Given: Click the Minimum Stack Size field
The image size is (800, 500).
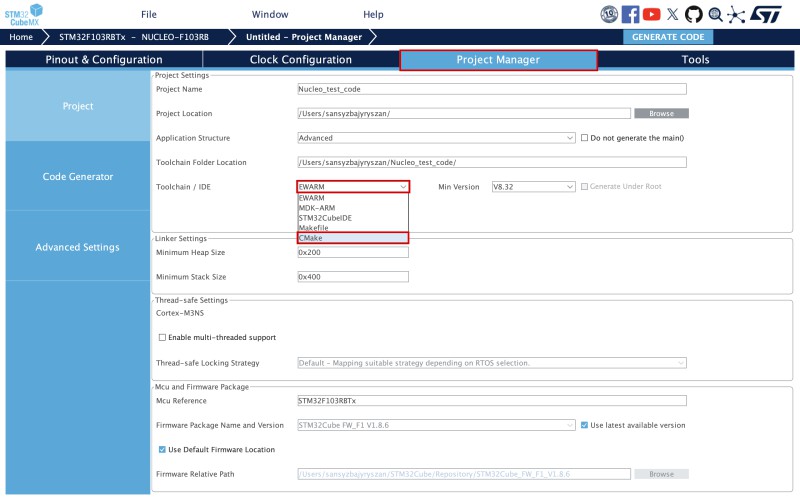Looking at the screenshot, I should tap(353, 277).
